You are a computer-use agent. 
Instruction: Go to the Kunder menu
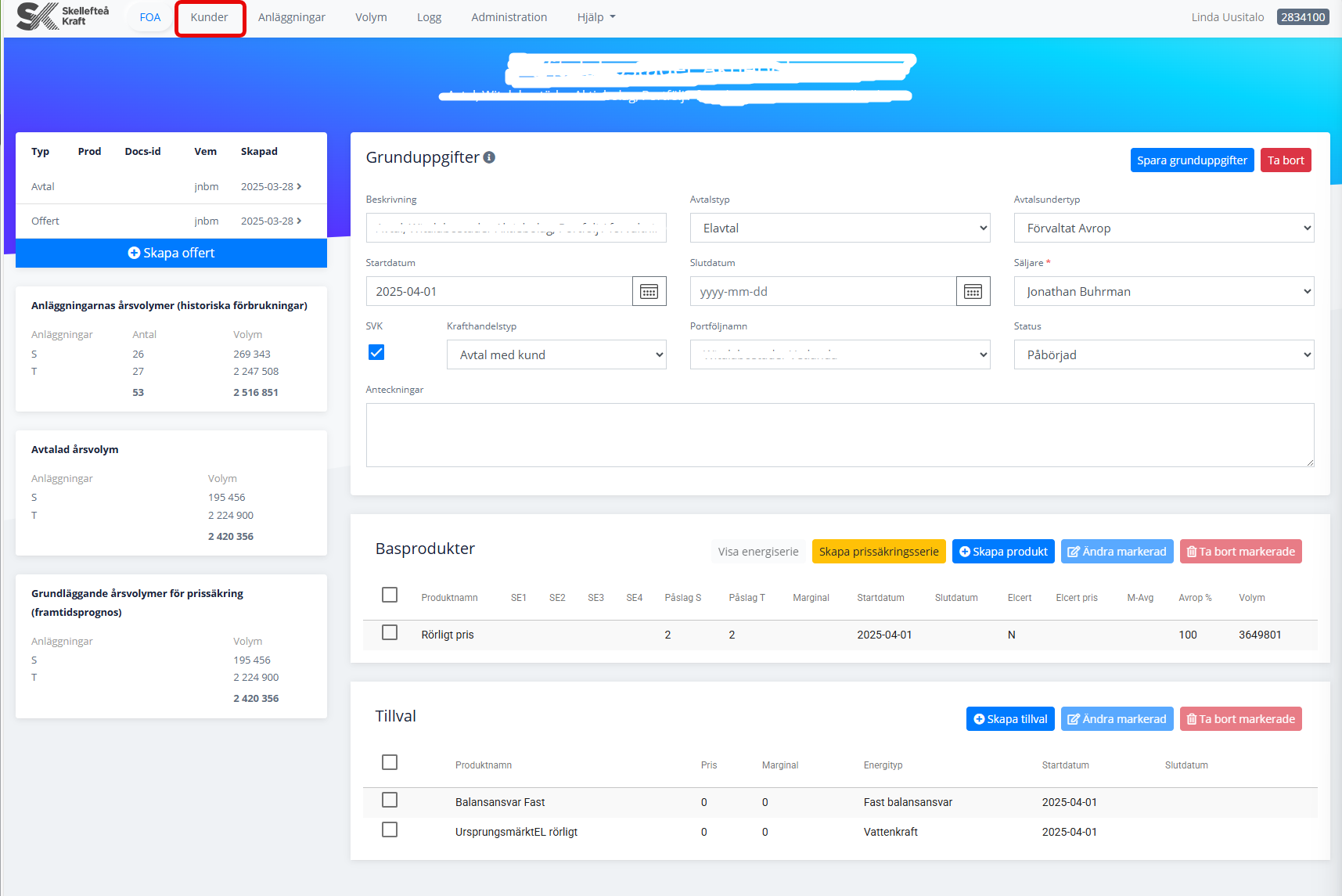point(210,17)
